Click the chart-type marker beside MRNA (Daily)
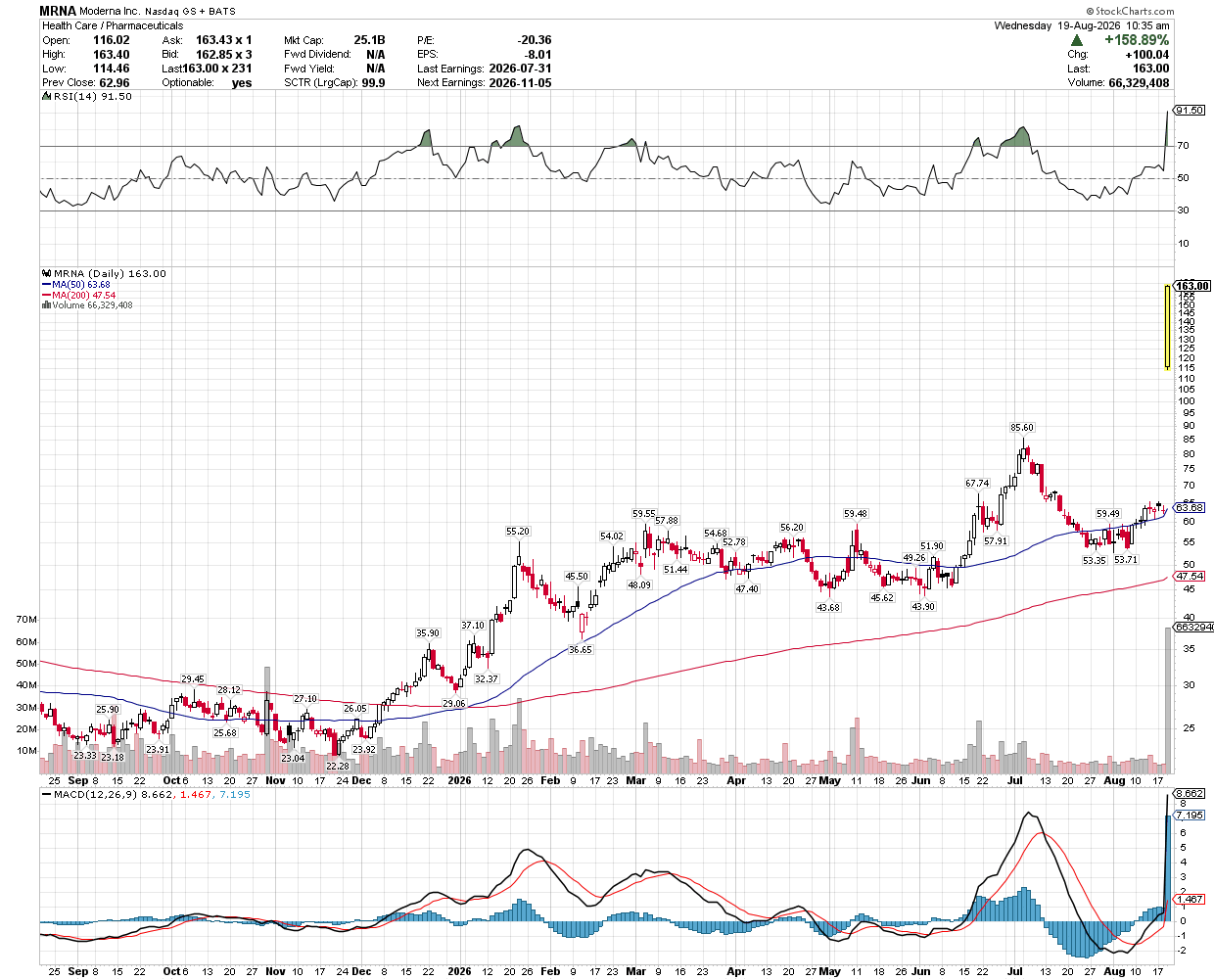Screen dimensions: 1214x980 [x=46, y=273]
